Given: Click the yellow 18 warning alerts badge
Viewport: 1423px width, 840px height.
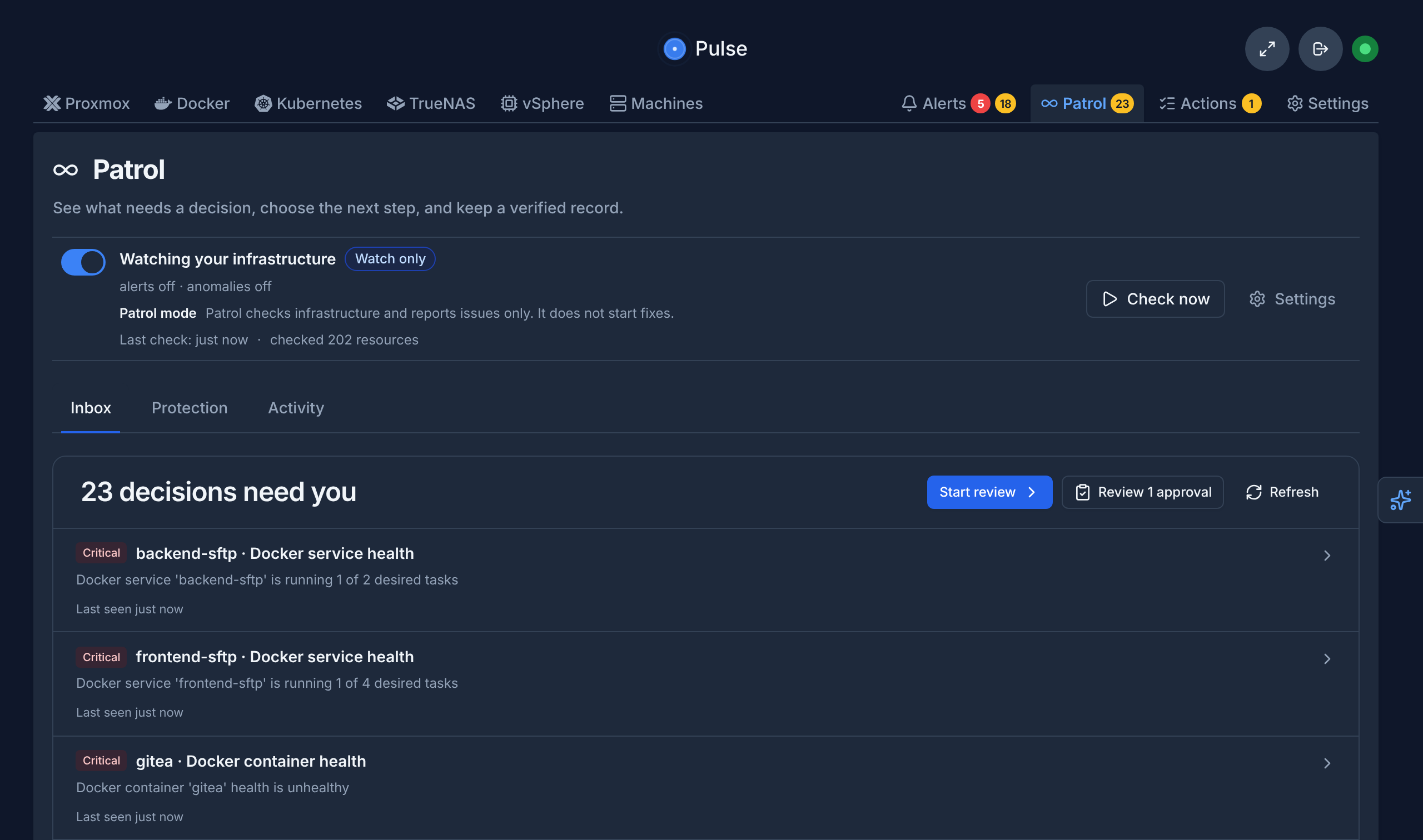Looking at the screenshot, I should pos(1005,103).
